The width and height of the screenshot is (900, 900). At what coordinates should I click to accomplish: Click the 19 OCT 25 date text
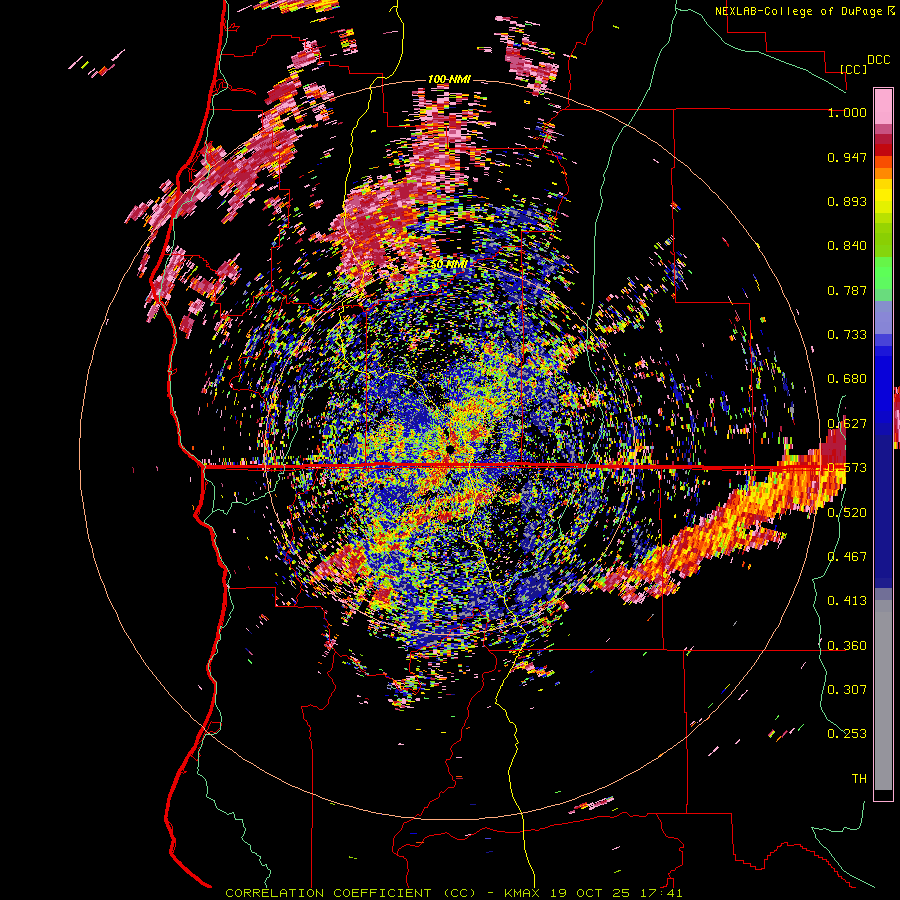click(x=590, y=893)
